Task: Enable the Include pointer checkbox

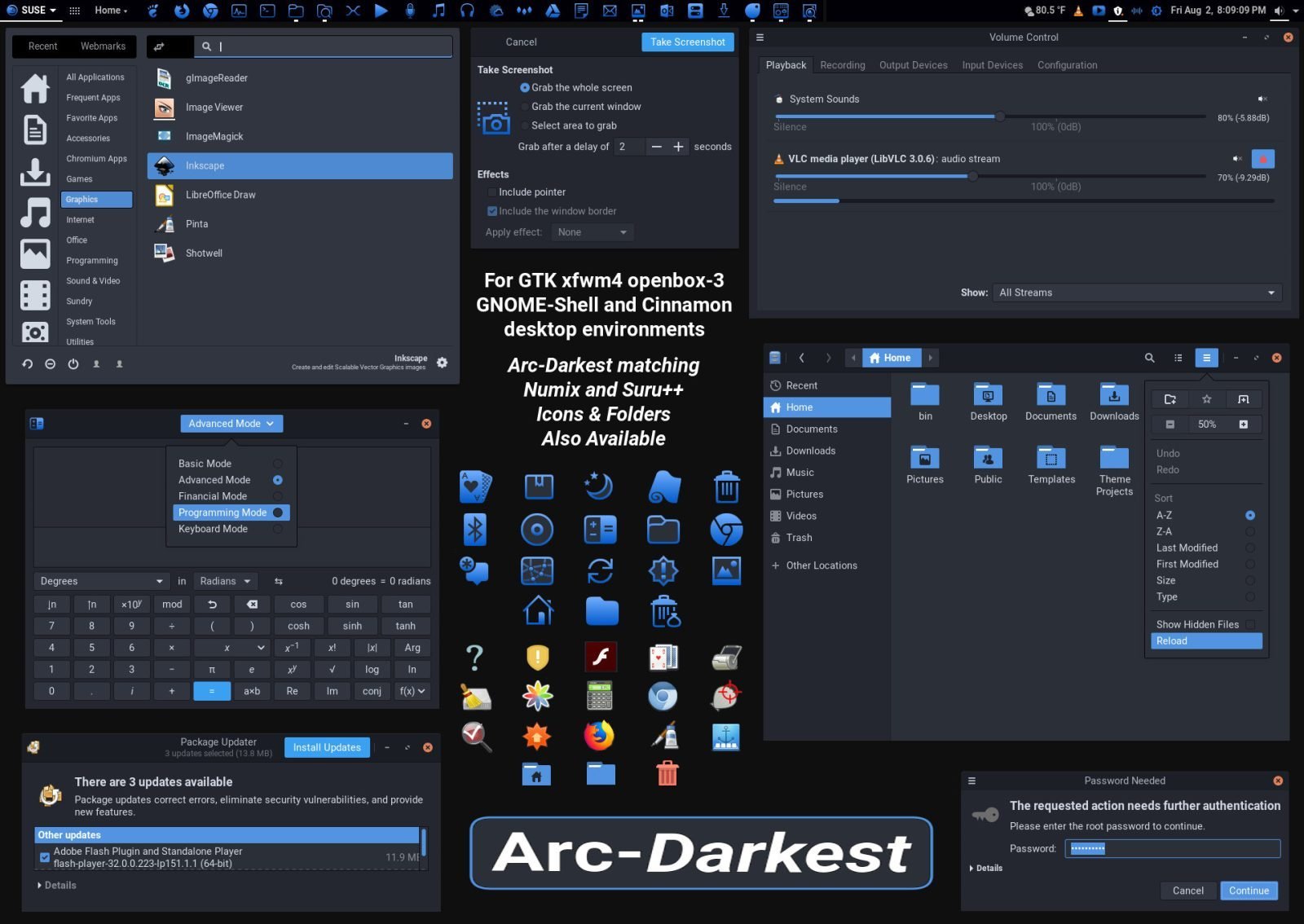Action: coord(492,191)
